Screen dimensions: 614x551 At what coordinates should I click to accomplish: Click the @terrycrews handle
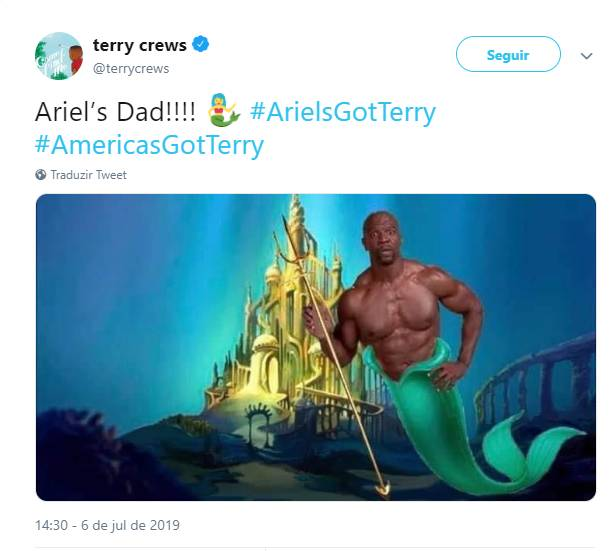point(131,69)
